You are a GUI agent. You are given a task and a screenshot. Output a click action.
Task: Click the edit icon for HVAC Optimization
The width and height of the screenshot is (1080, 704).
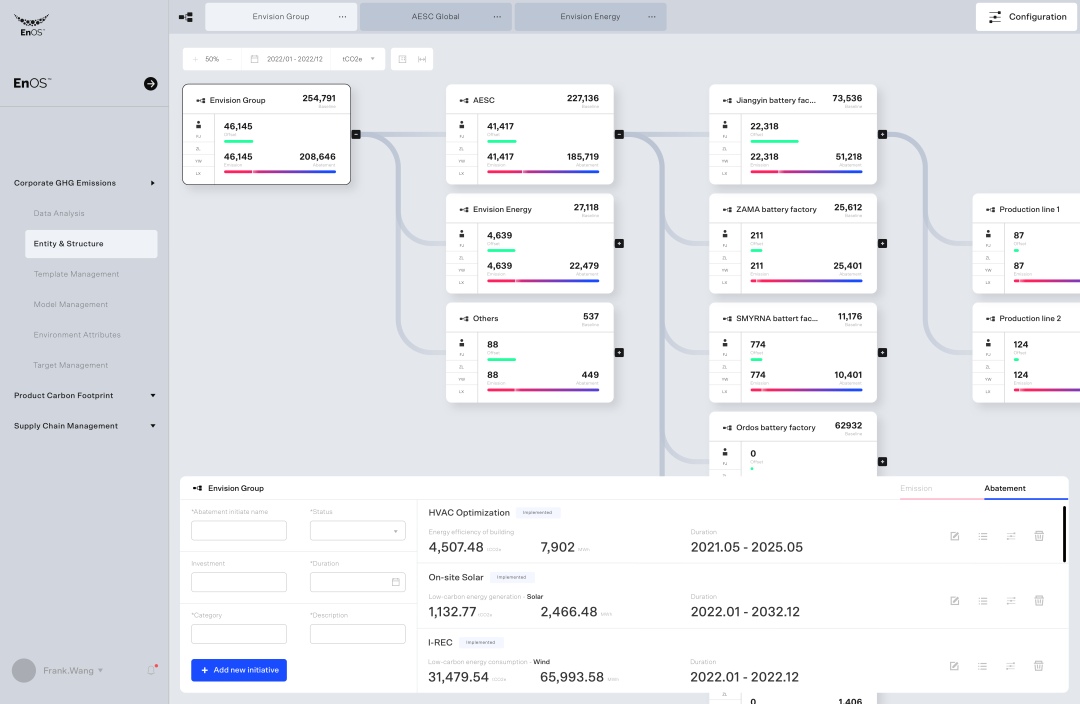tap(955, 536)
